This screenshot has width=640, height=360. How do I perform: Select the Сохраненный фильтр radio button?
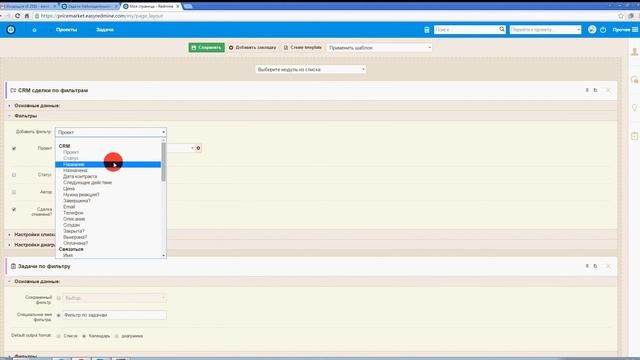59,298
